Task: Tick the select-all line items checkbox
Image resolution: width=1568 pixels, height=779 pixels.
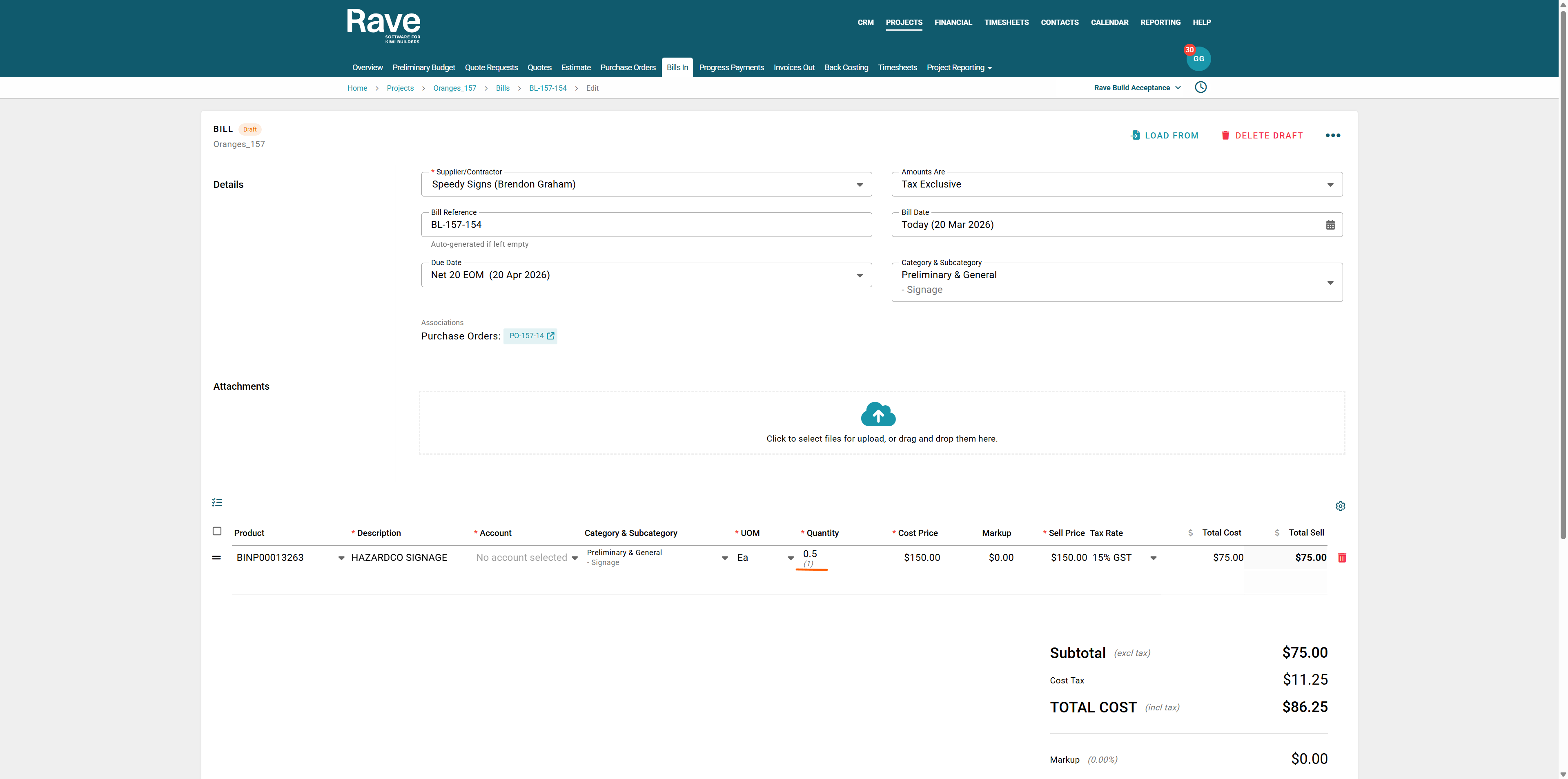Action: (x=217, y=531)
